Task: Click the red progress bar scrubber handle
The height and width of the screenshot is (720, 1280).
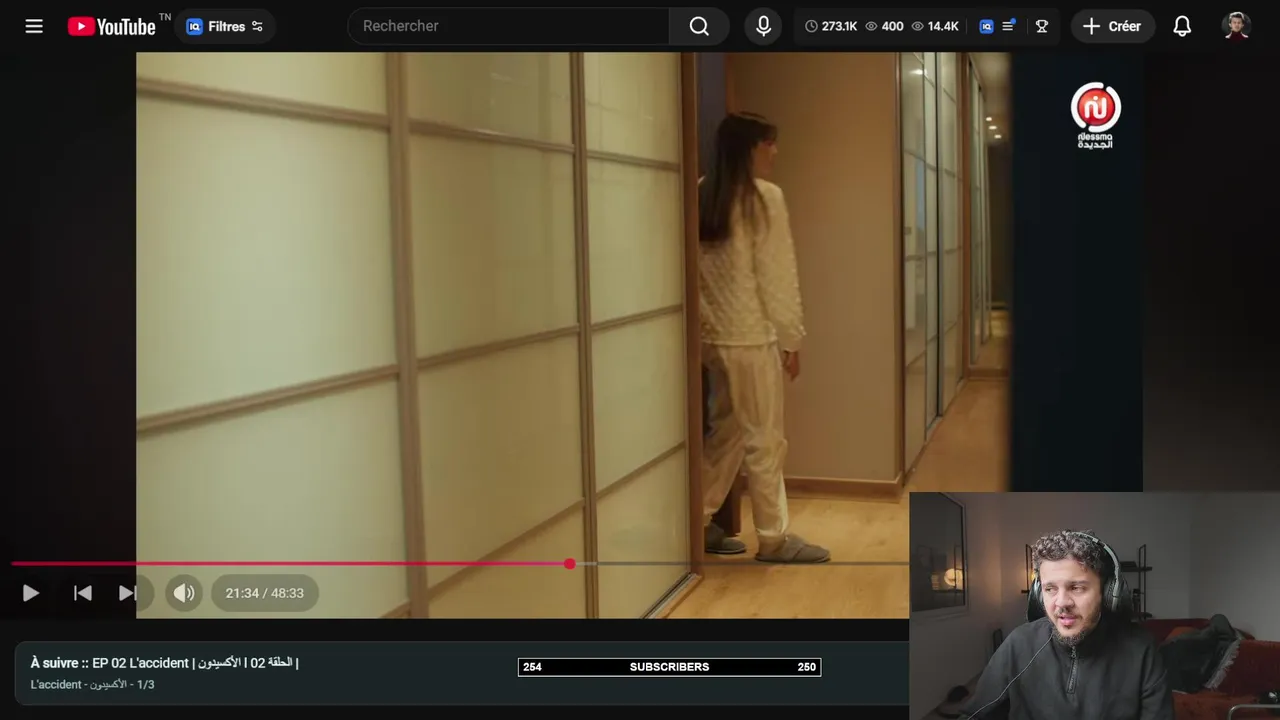Action: [570, 564]
